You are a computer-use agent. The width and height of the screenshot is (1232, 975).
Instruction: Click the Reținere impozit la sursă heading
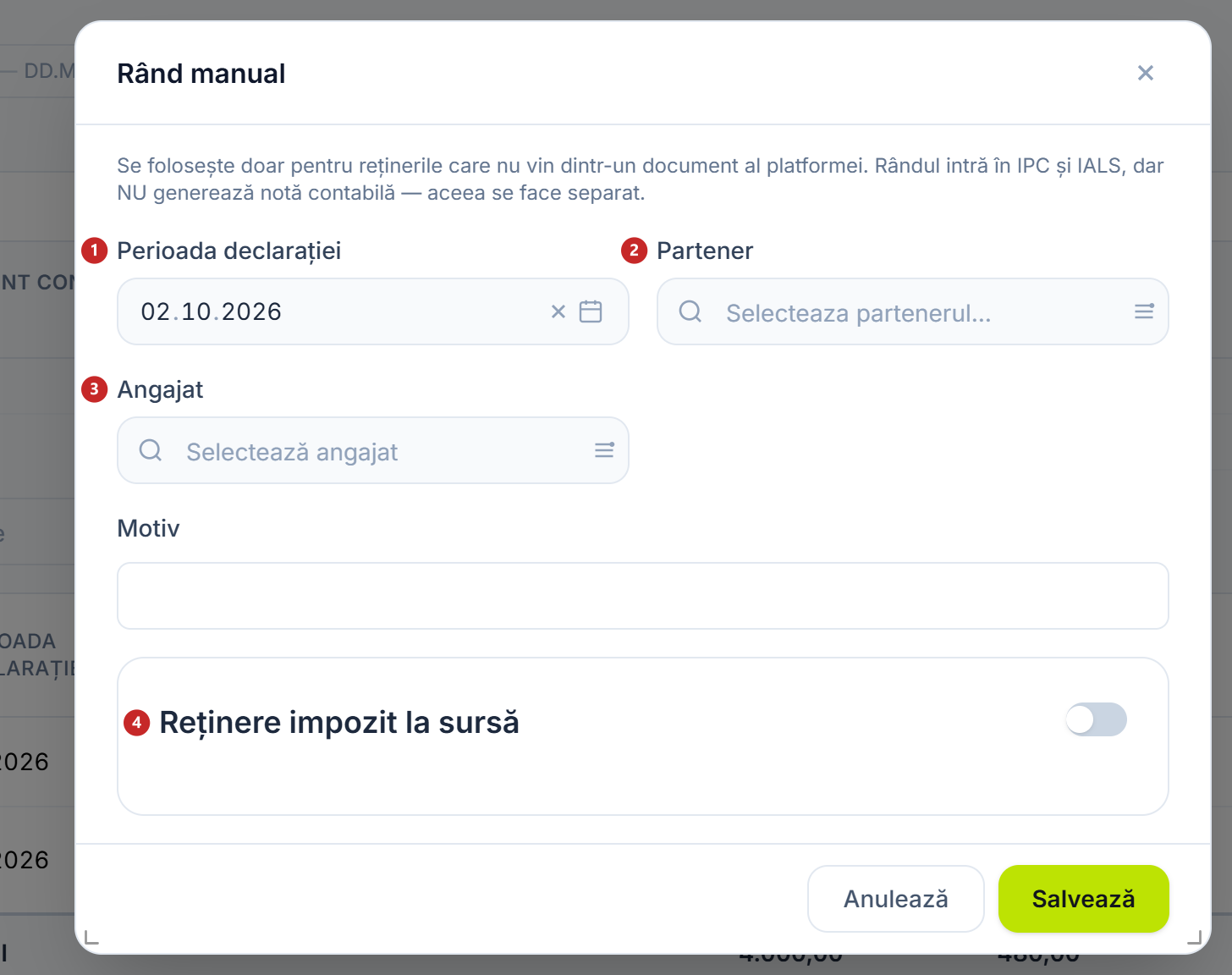[339, 723]
